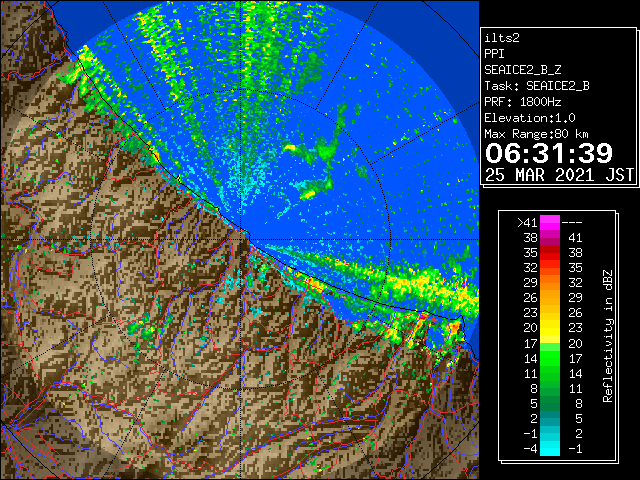Click the 'PPI' scan type text
This screenshot has height=480, width=640.
coord(494,54)
